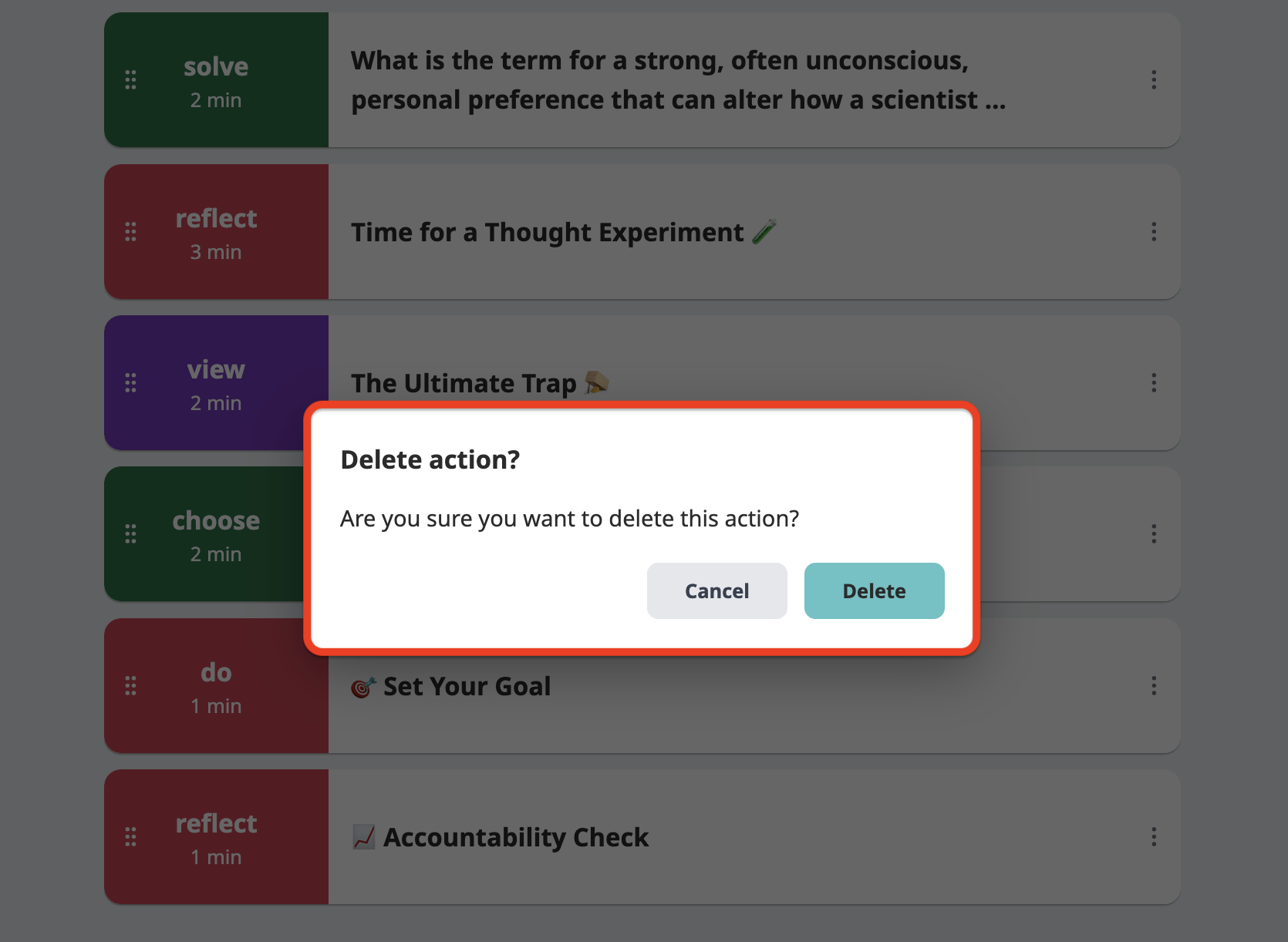
Task: Confirm deletion with the Delete button
Action: point(874,590)
